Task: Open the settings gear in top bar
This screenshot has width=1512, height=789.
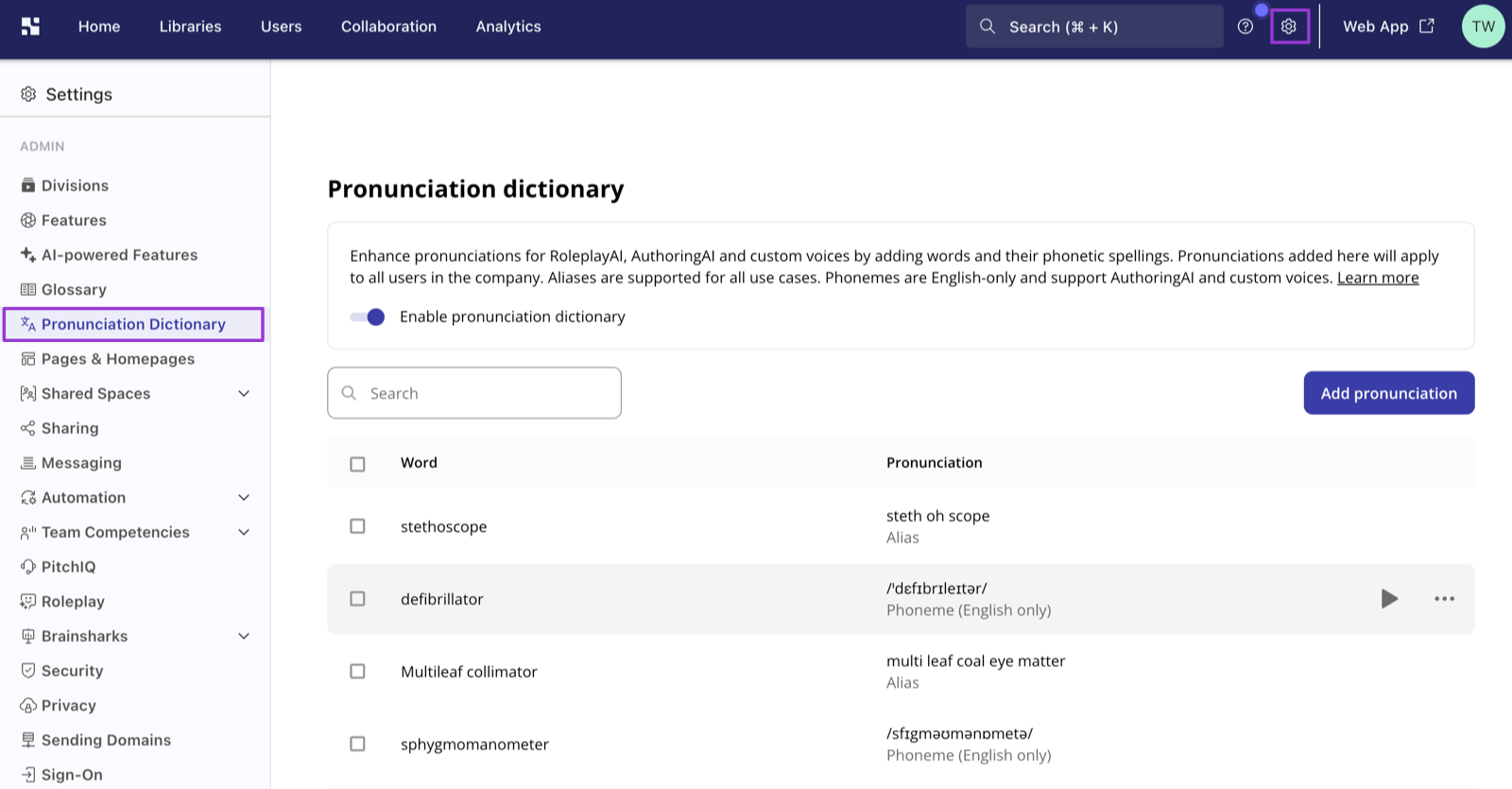Action: point(1289,26)
